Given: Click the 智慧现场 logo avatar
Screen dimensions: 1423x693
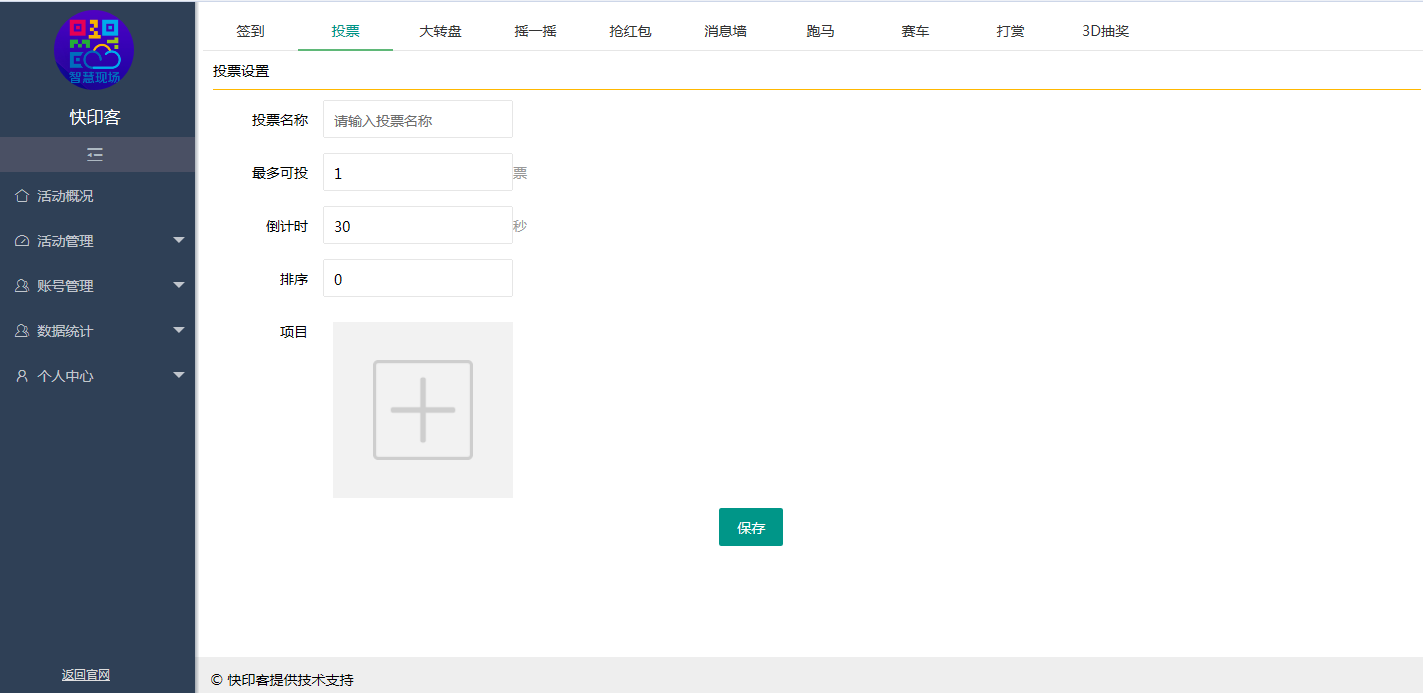Looking at the screenshot, I should click(x=94, y=50).
